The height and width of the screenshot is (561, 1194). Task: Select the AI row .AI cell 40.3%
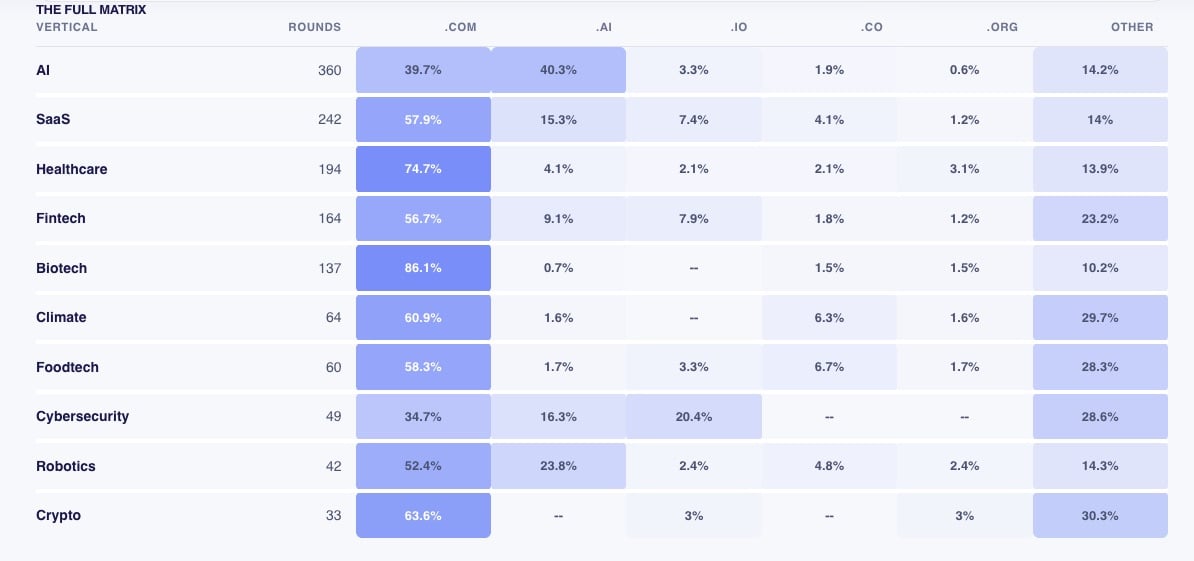point(559,70)
